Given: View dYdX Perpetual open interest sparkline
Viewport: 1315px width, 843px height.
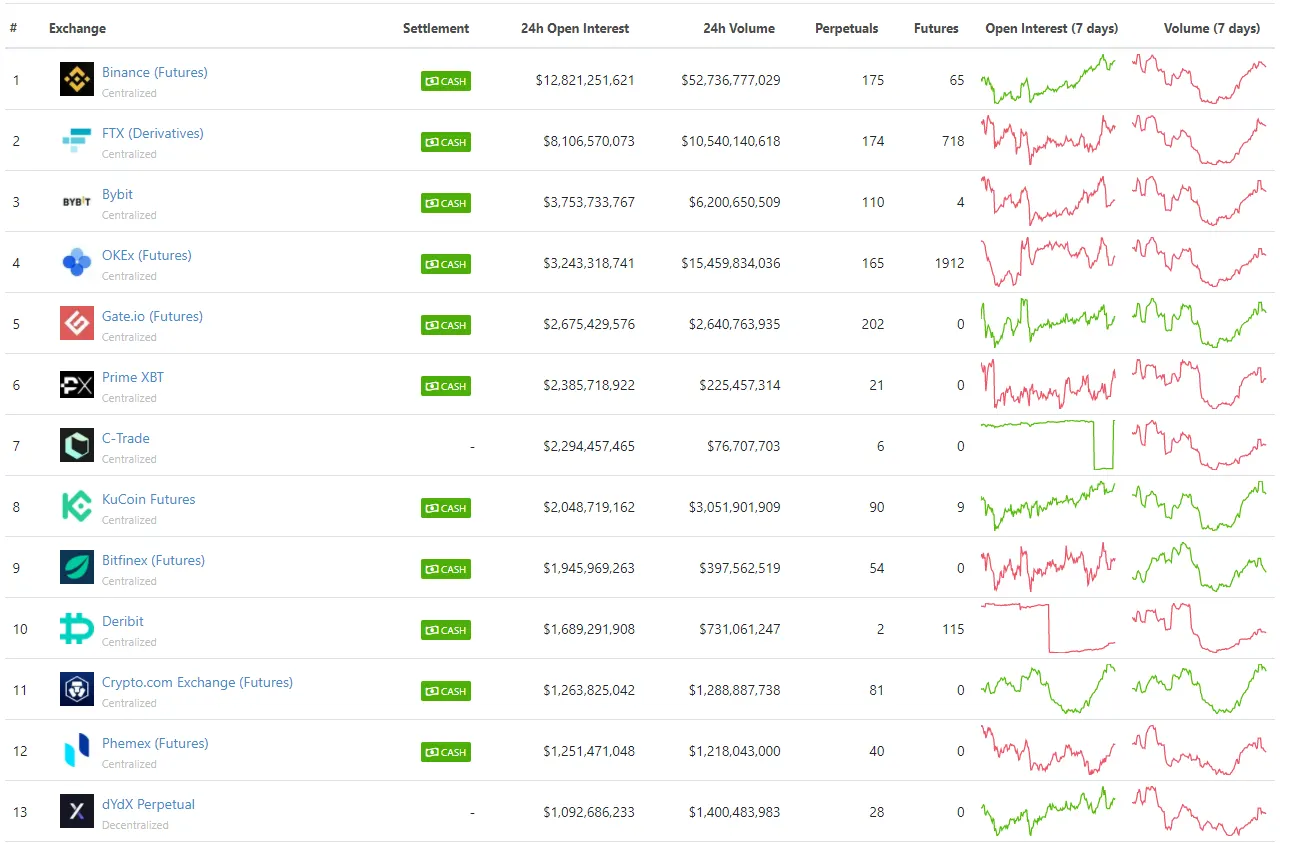Looking at the screenshot, I should [1048, 811].
